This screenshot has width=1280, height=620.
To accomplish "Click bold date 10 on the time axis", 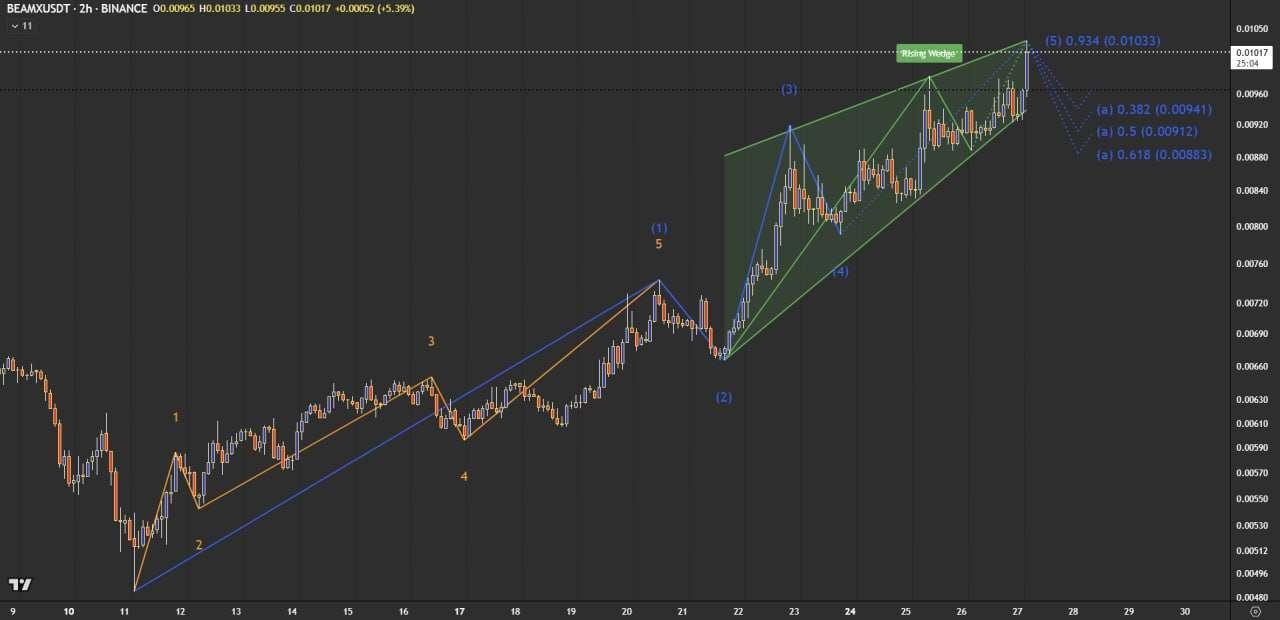I will coord(68,611).
